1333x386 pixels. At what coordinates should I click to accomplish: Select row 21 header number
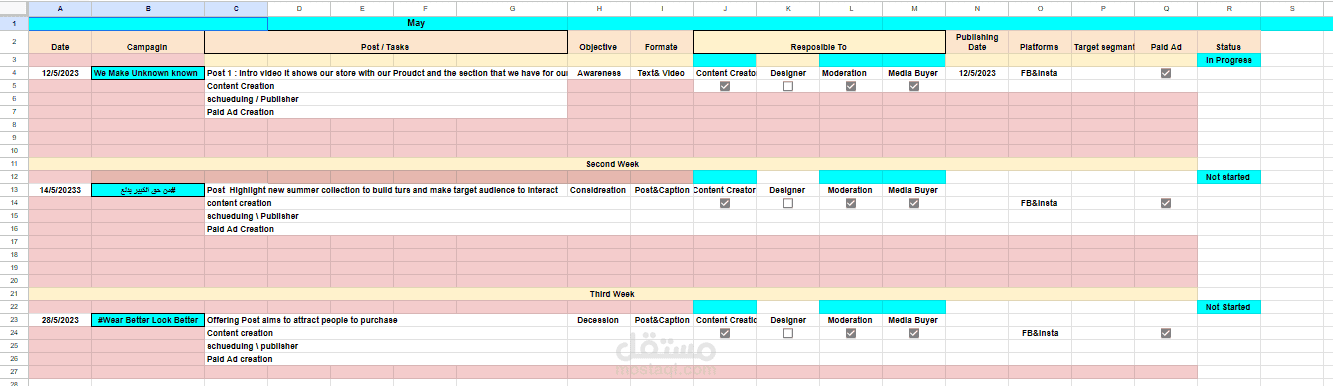pyautogui.click(x=14, y=293)
